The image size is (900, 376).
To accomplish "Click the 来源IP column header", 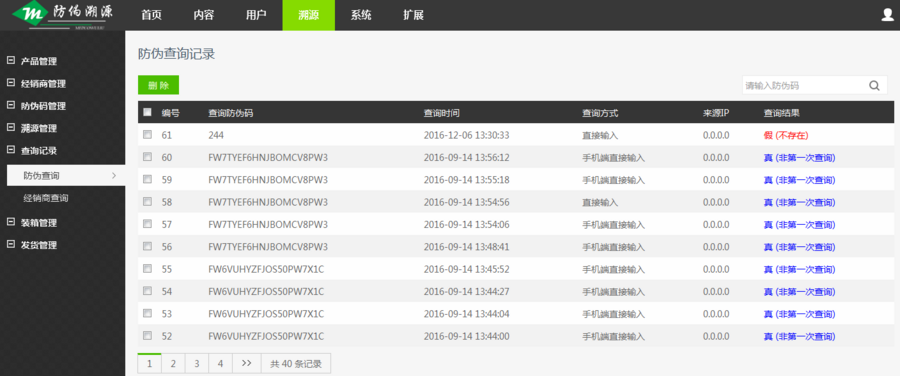I will click(716, 113).
